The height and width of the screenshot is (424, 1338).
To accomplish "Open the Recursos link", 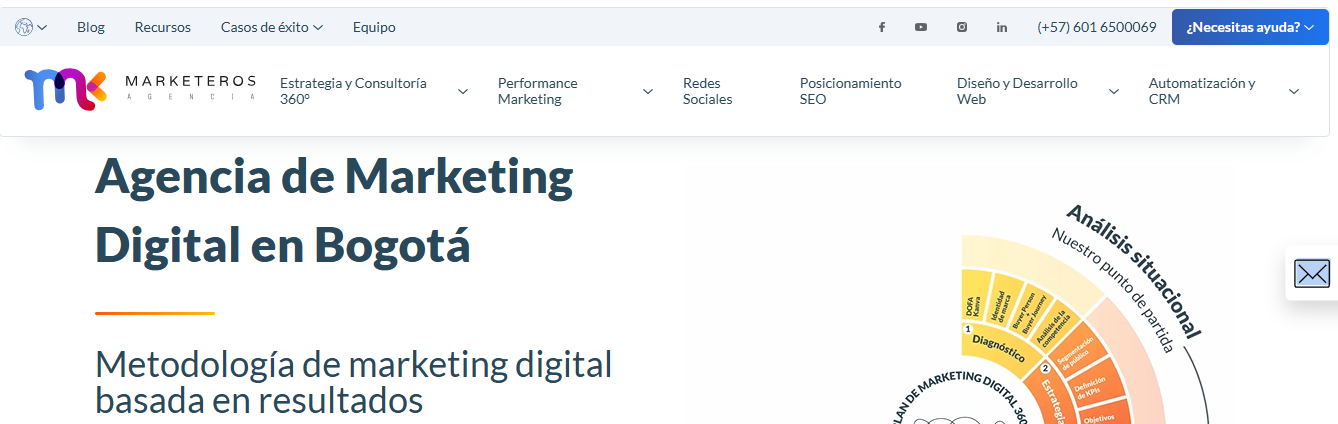I will pyautogui.click(x=163, y=27).
